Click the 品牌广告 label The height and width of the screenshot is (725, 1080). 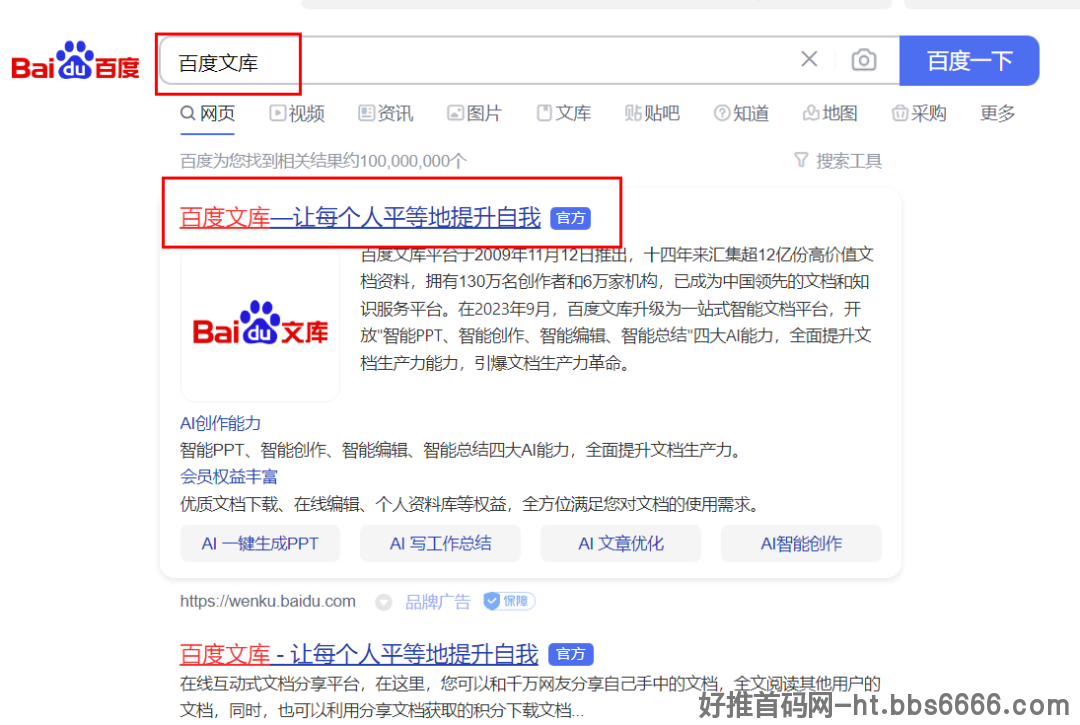coord(437,602)
